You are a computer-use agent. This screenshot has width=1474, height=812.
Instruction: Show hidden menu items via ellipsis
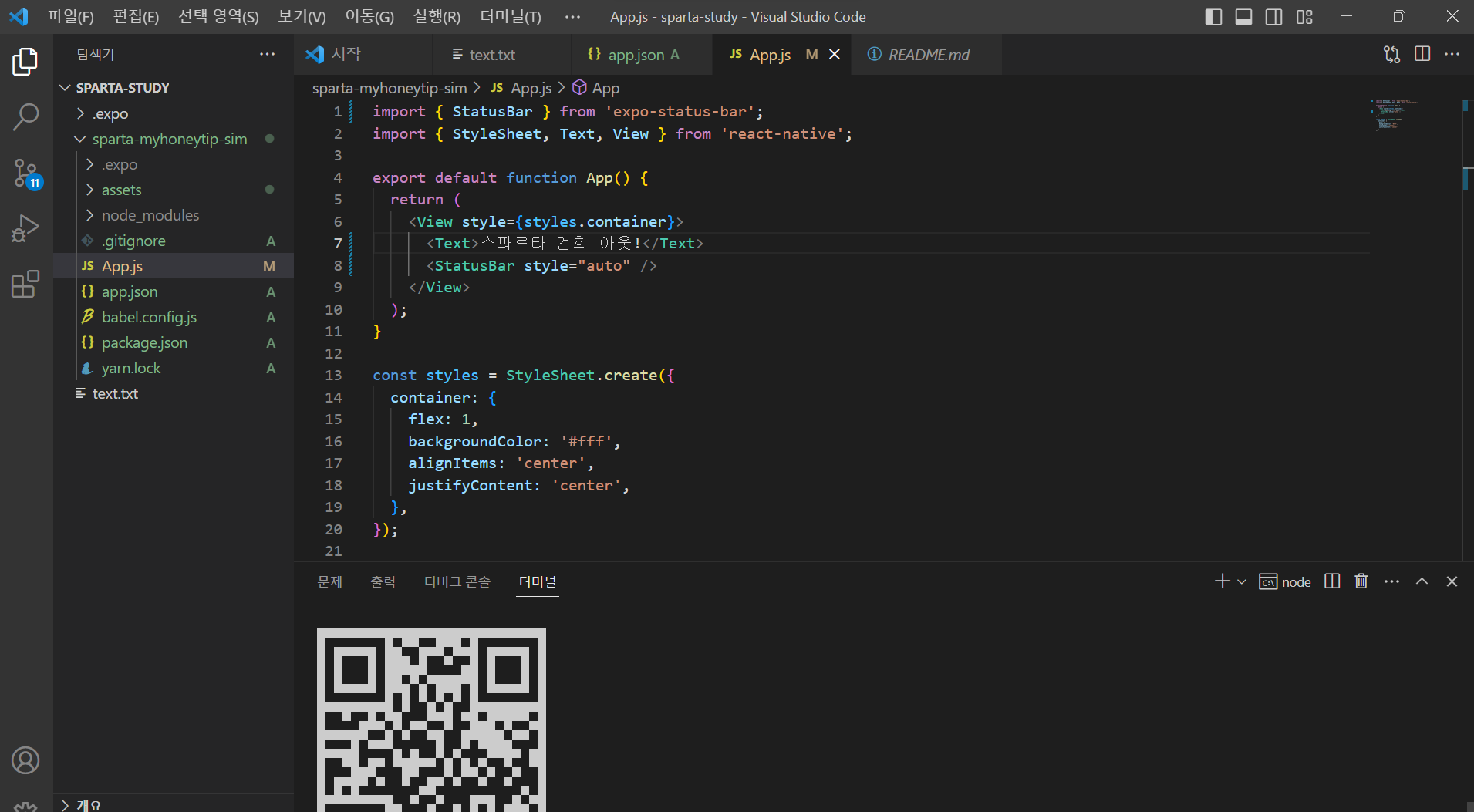pyautogui.click(x=572, y=17)
